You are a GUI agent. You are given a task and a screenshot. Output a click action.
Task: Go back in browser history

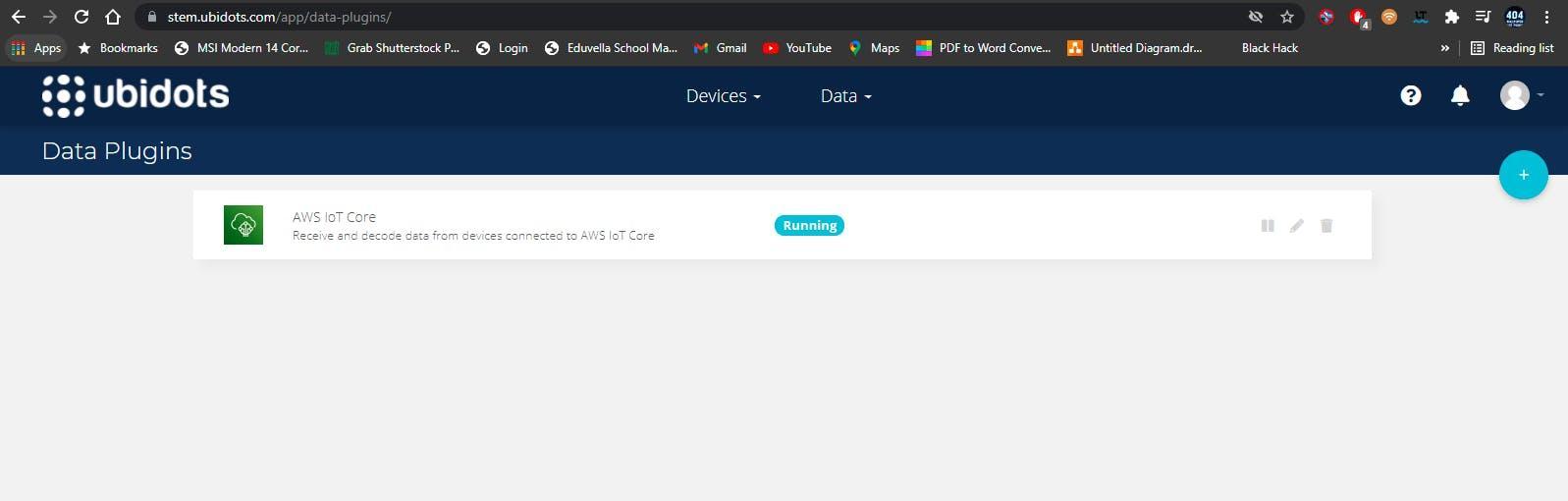[x=19, y=17]
